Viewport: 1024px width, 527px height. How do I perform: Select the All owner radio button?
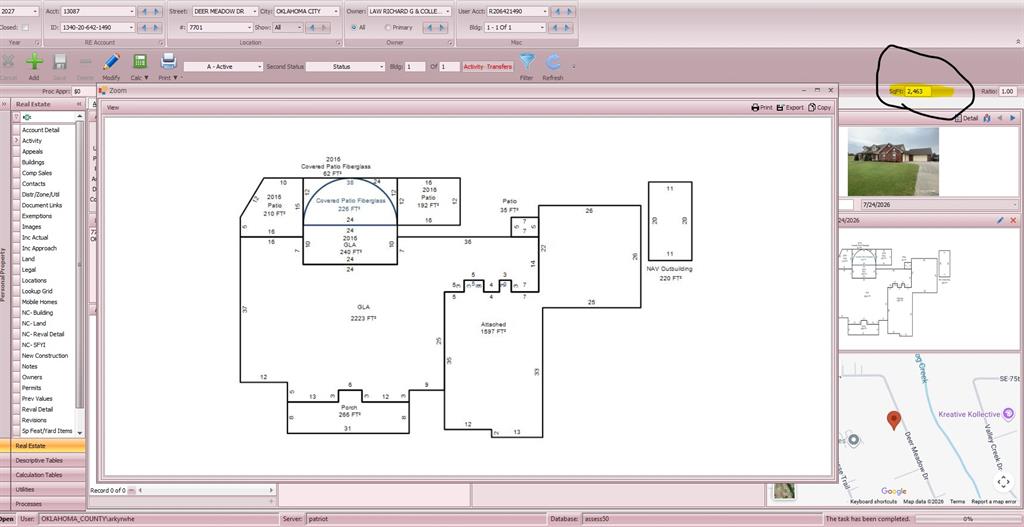pyautogui.click(x=354, y=27)
